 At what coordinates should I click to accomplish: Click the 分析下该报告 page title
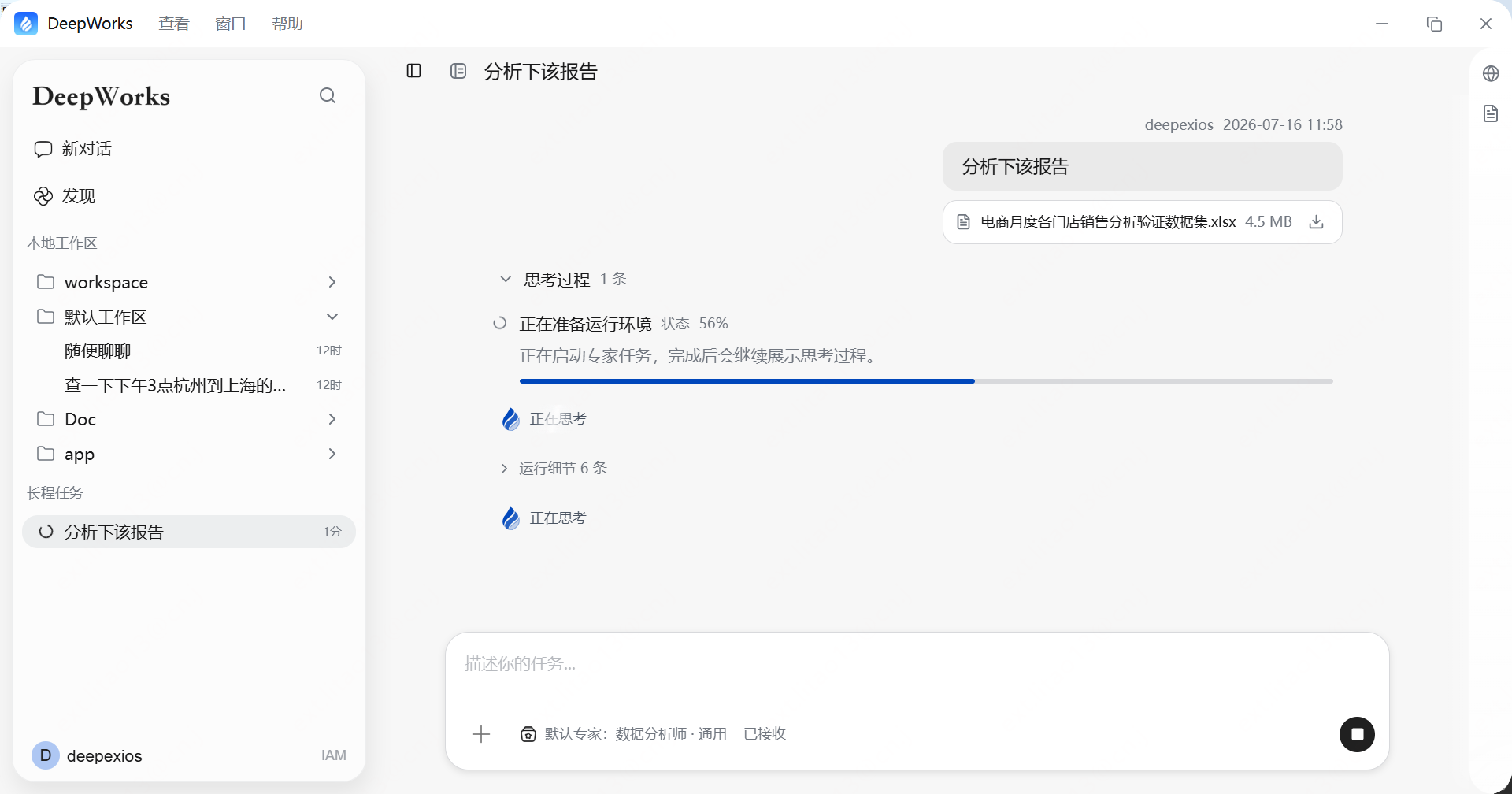coord(541,72)
